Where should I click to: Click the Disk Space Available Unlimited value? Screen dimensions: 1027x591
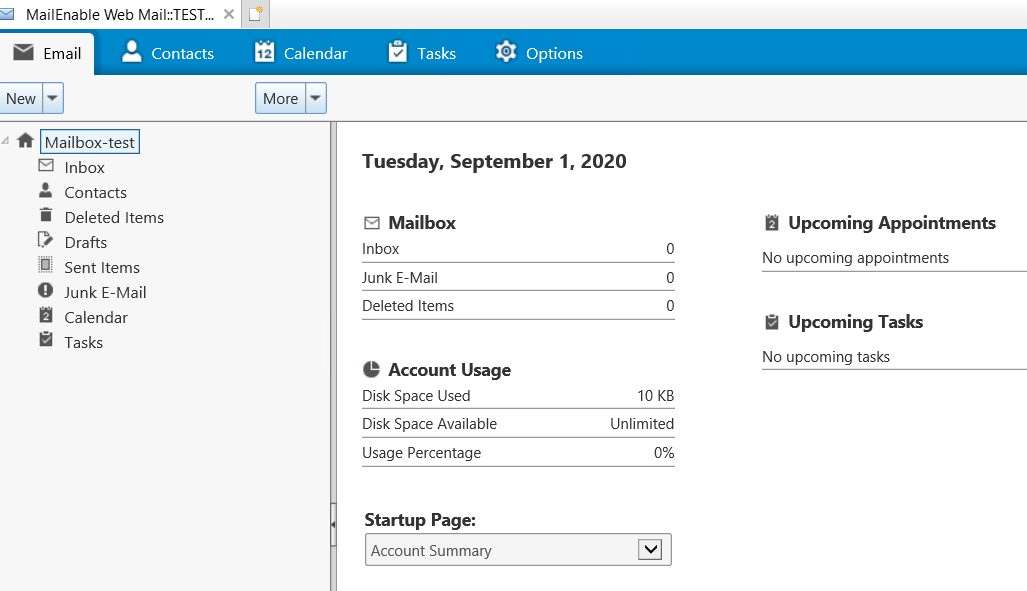point(642,424)
